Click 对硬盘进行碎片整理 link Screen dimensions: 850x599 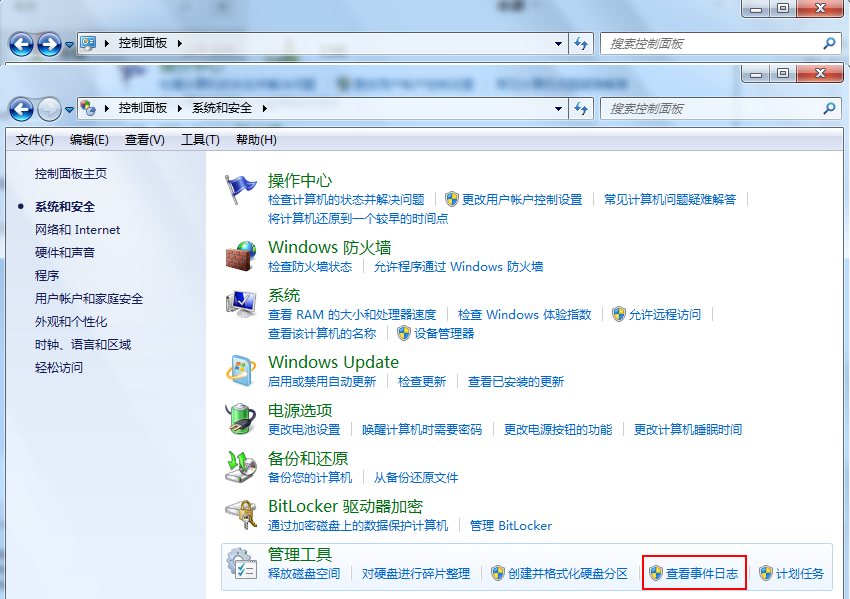(x=416, y=574)
